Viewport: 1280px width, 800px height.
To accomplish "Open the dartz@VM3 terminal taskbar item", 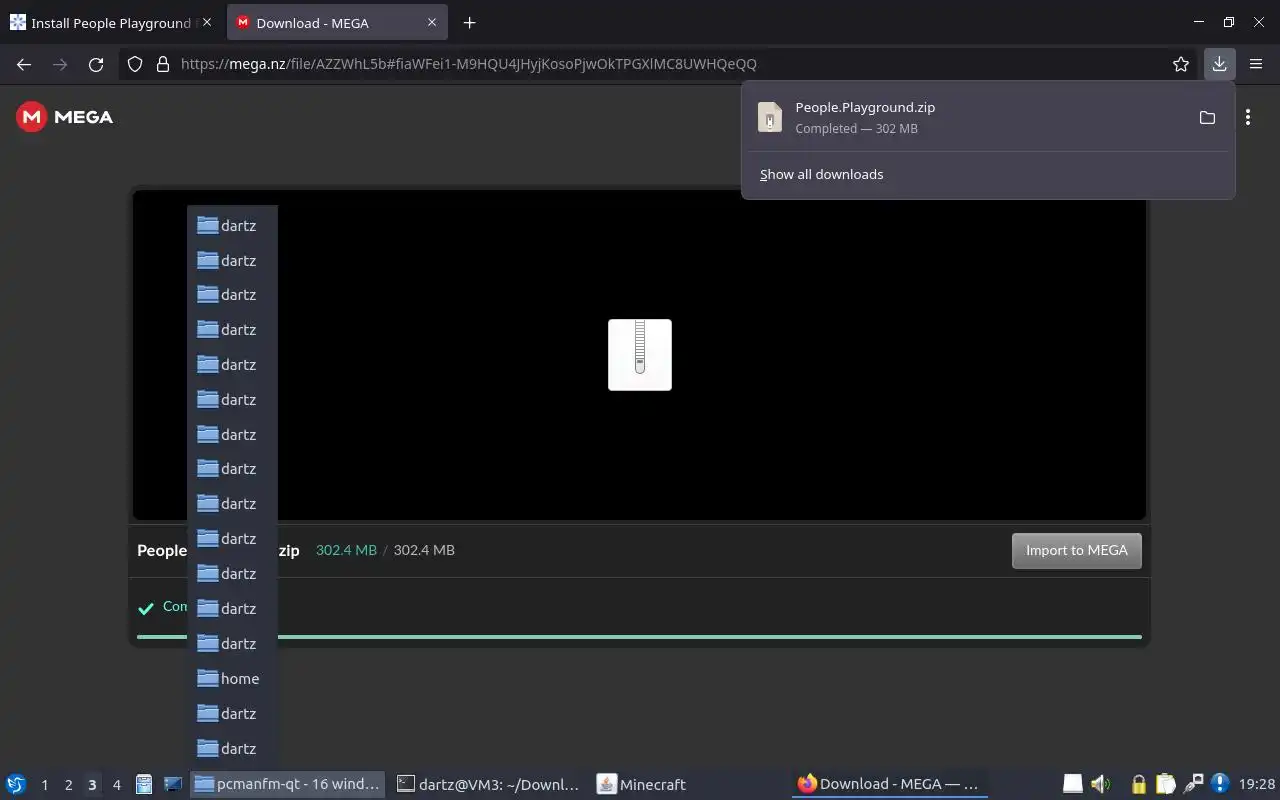I will (489, 784).
